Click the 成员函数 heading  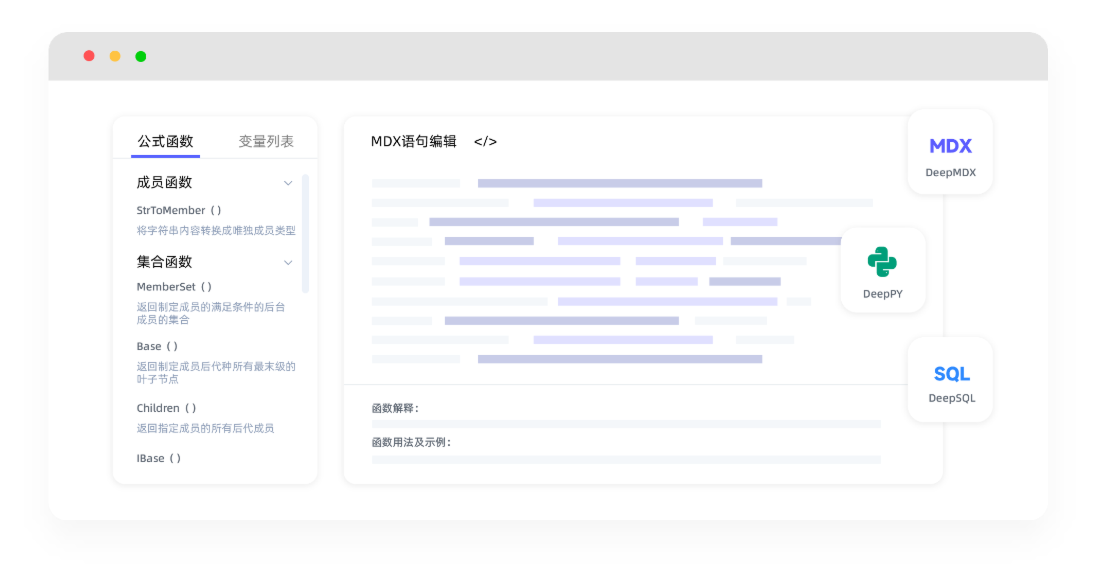(164, 183)
